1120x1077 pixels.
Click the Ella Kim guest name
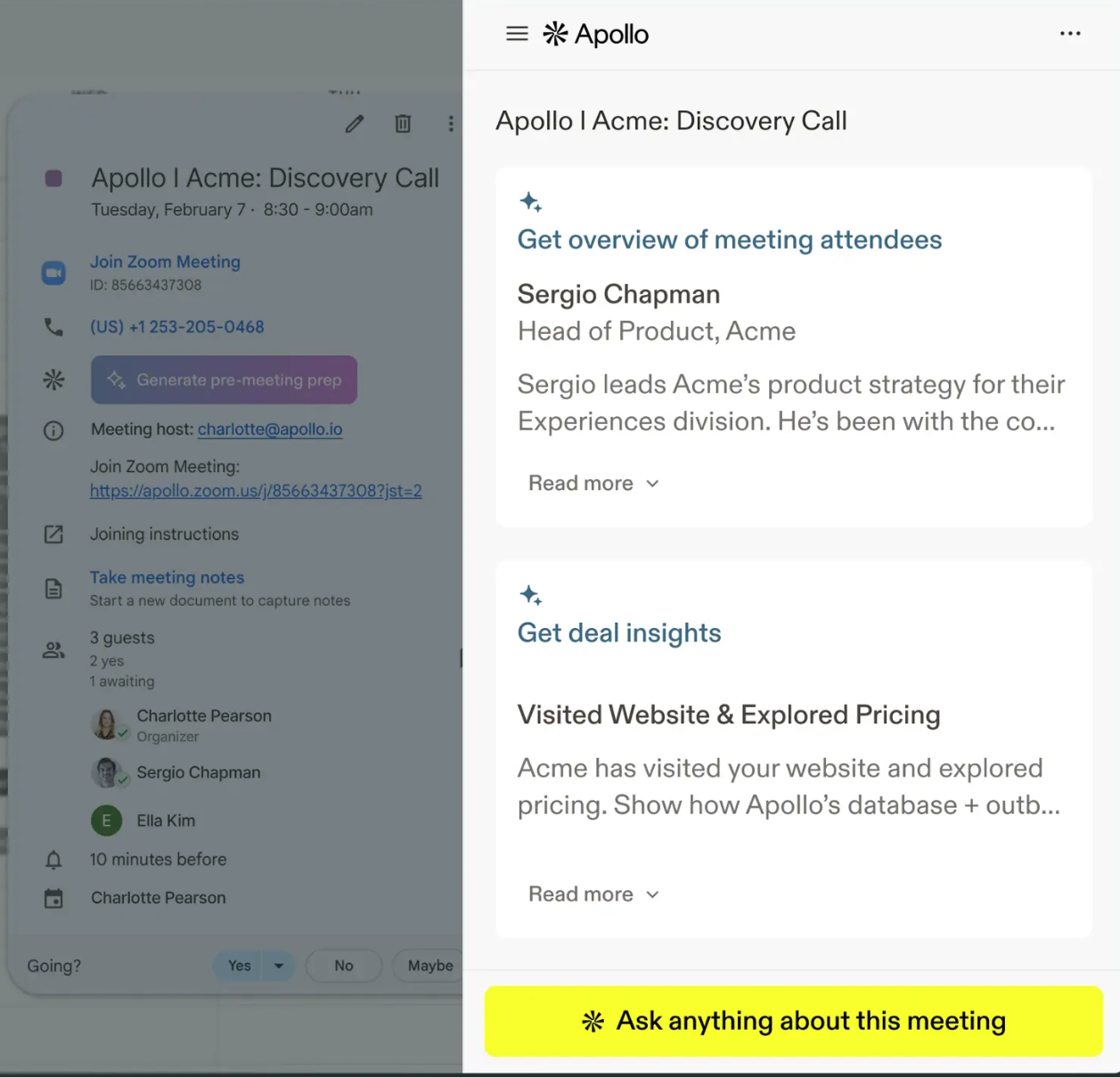tap(166, 820)
